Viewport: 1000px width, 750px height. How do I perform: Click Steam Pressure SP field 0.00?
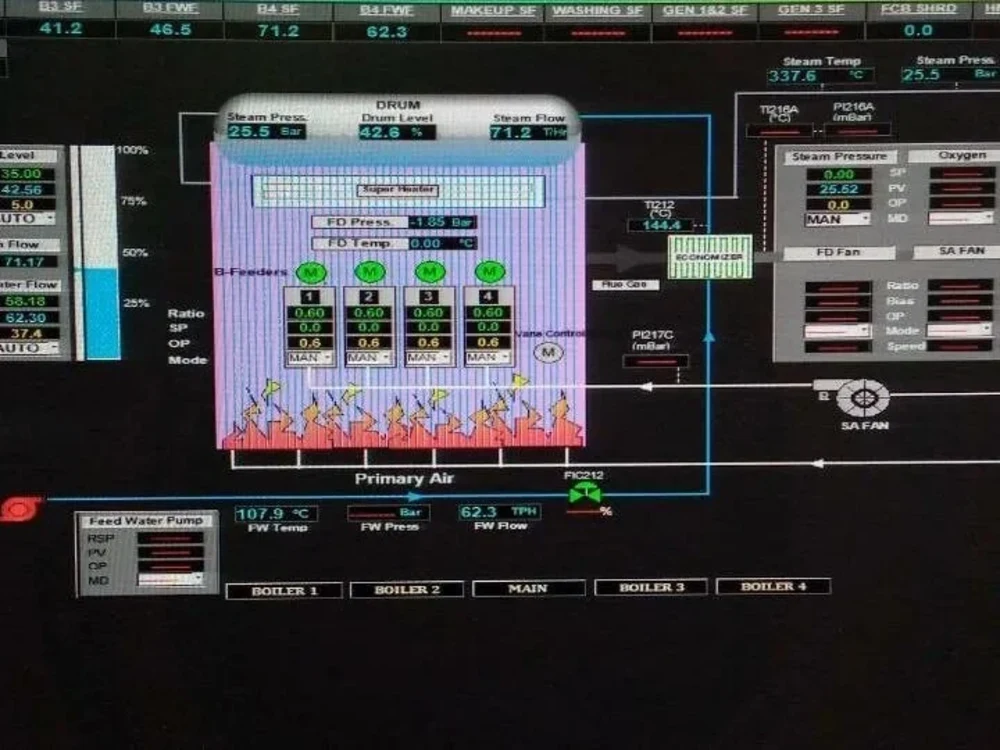(x=839, y=174)
